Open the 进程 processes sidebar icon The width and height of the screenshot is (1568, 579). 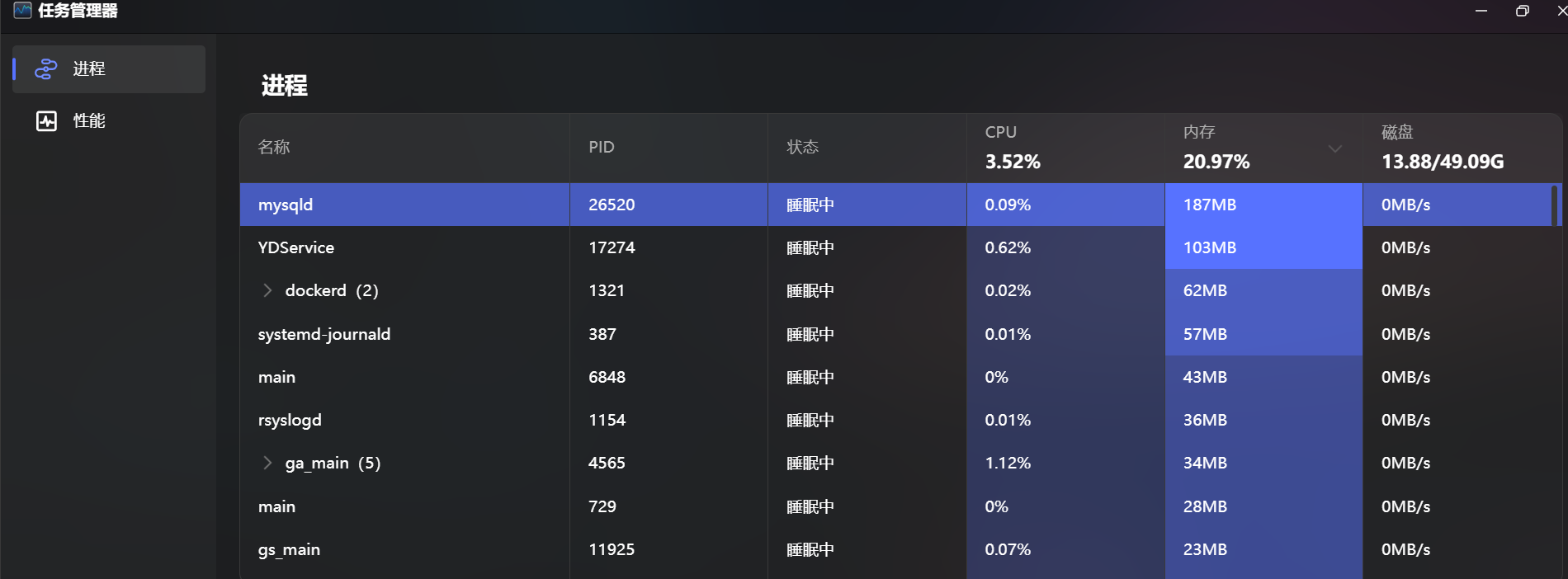[46, 69]
